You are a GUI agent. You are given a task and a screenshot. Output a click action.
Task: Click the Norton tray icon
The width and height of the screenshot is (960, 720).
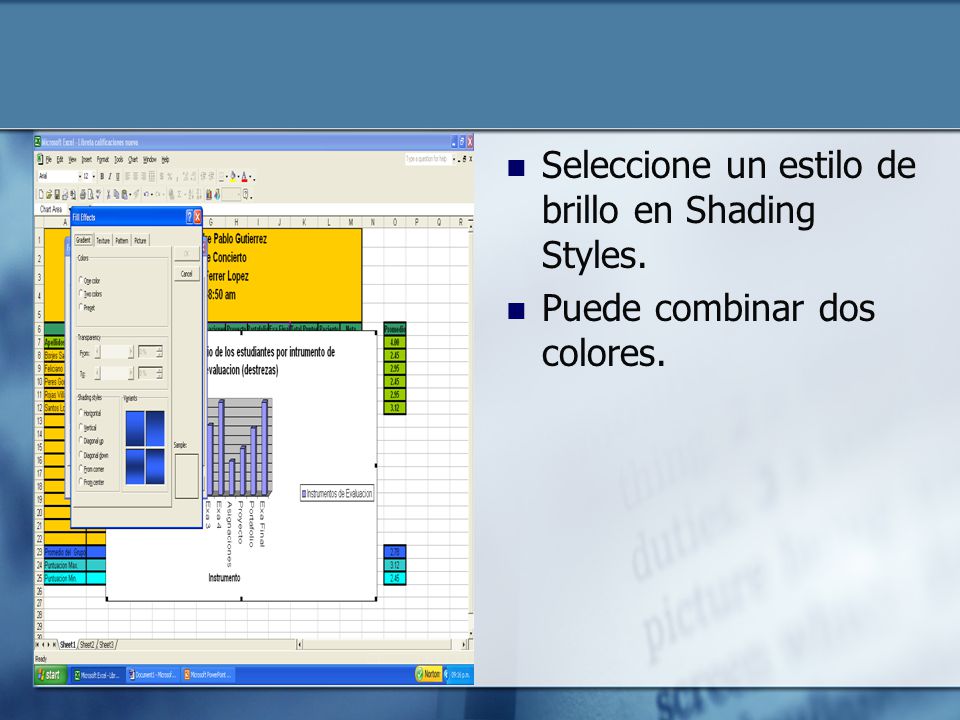point(429,674)
